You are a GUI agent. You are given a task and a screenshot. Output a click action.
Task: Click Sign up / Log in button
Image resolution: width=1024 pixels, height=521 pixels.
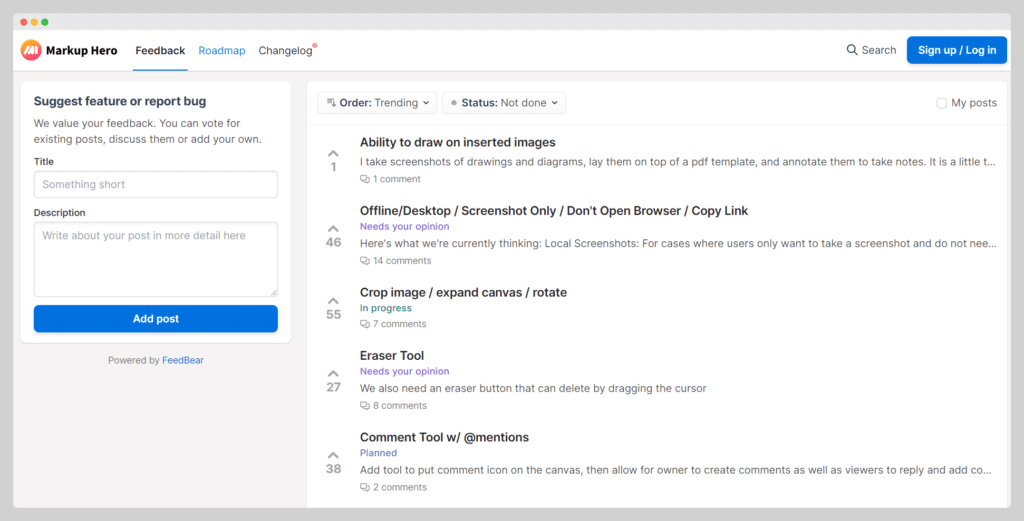pos(956,50)
